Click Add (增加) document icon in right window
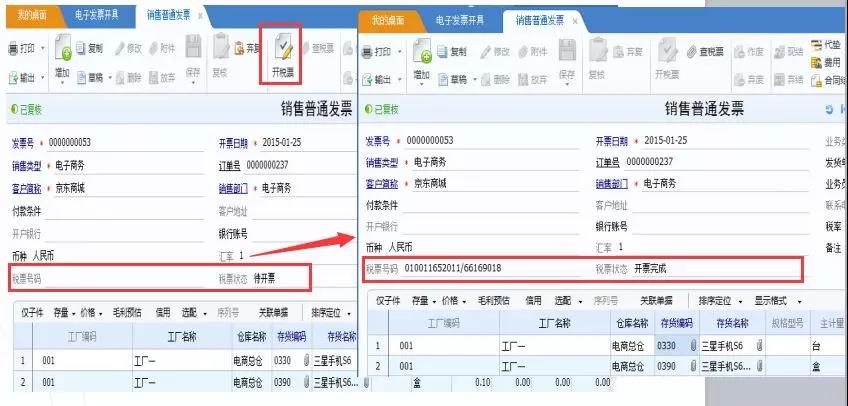 click(x=422, y=51)
